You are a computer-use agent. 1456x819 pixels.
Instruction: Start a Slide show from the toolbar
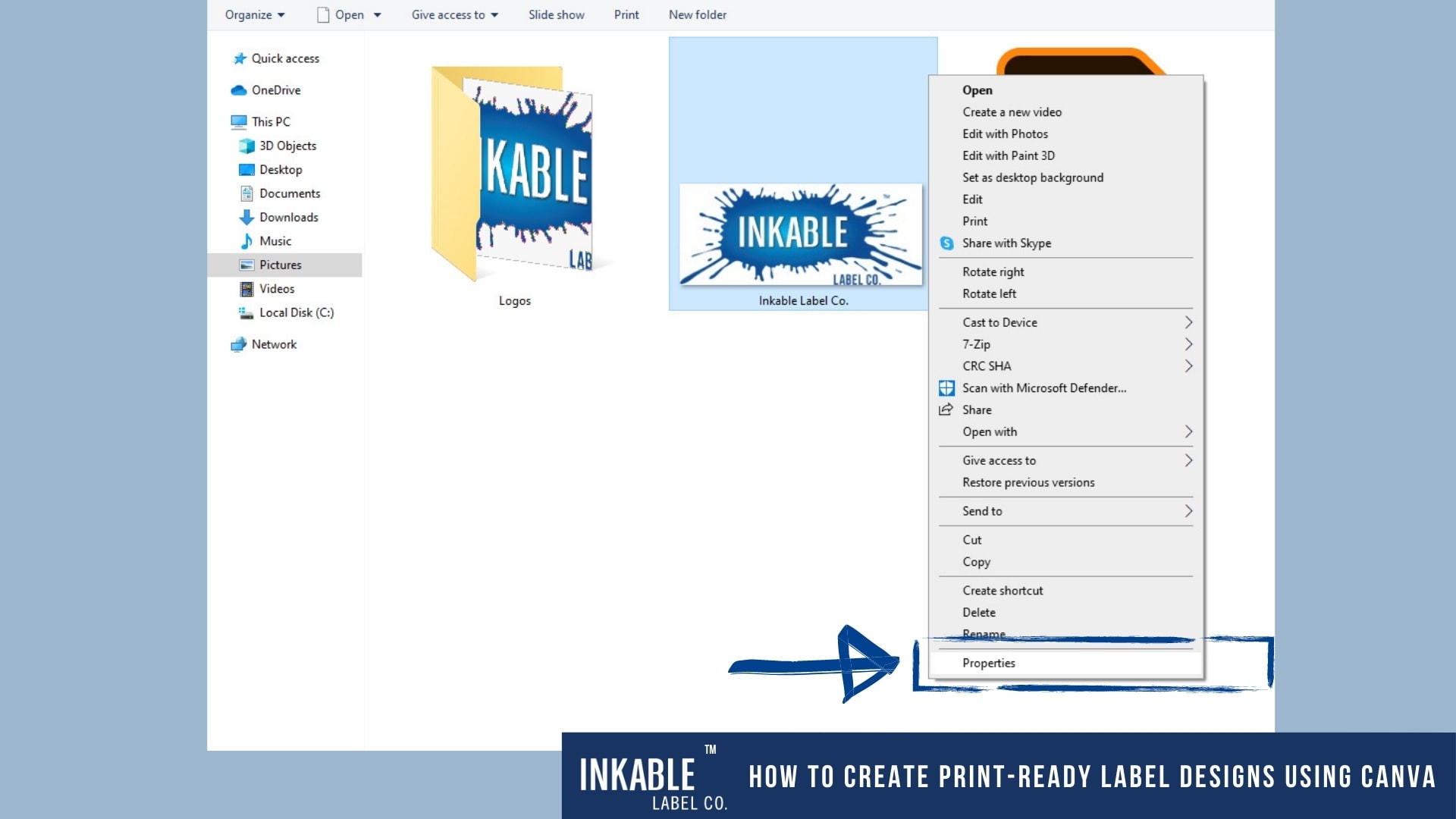pyautogui.click(x=556, y=14)
